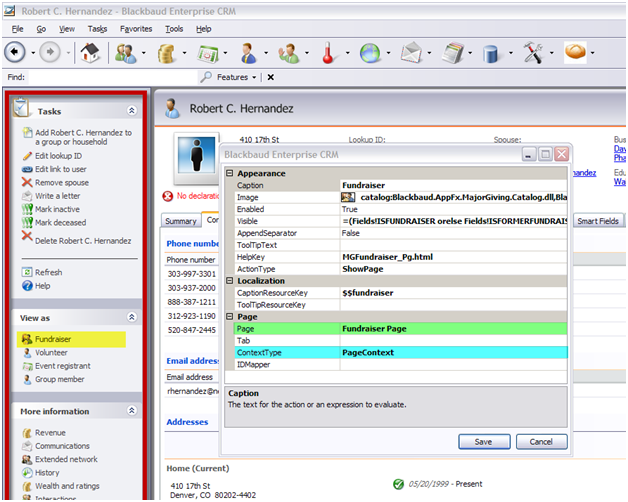Screen dimensions: 628x502
Task: Open the Revenue coins toolbar icon
Action: tap(166, 53)
